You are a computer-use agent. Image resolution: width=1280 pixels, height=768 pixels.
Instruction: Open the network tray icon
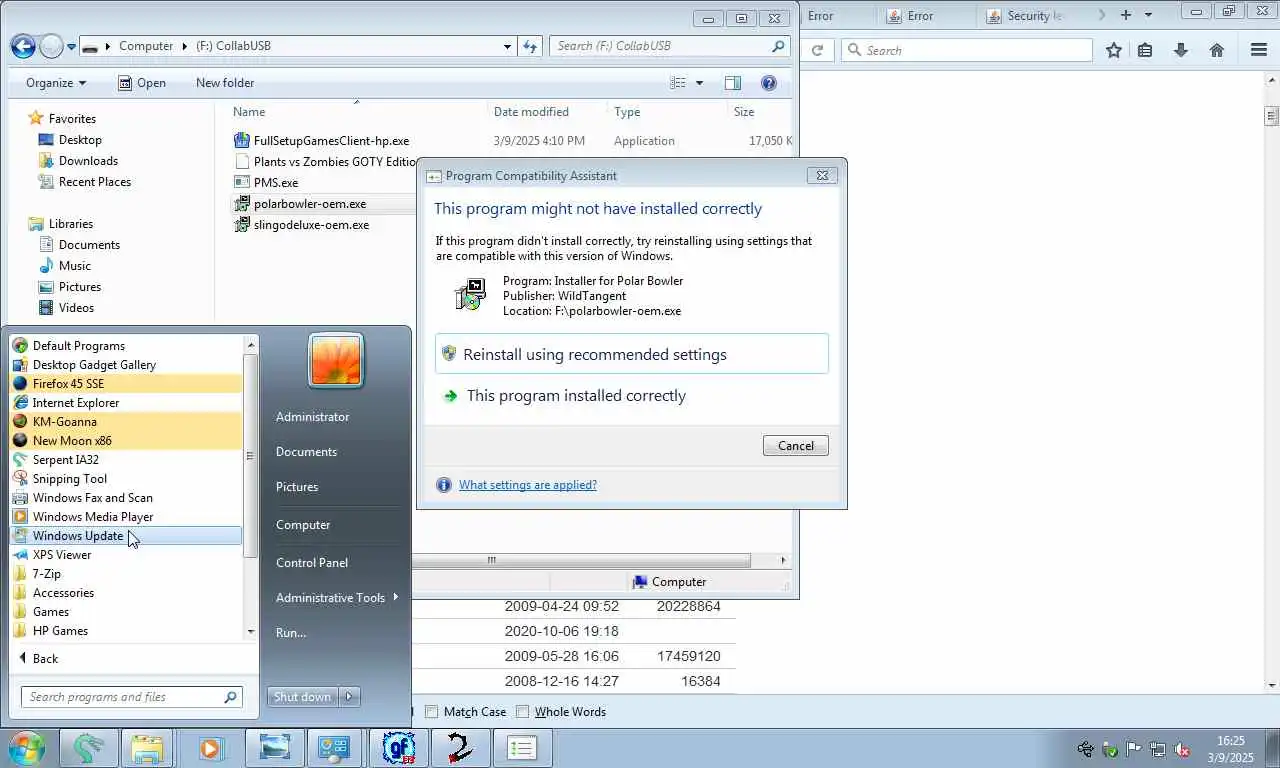coord(1157,749)
